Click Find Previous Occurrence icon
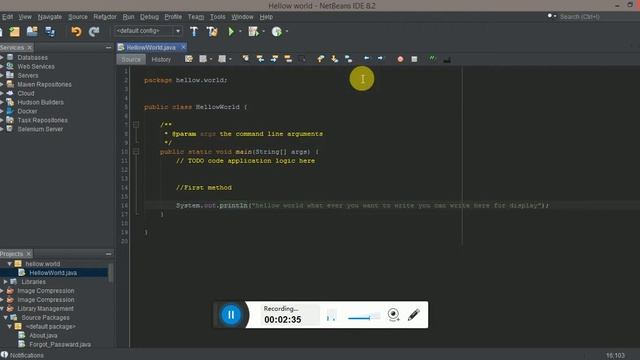 click(x=260, y=59)
